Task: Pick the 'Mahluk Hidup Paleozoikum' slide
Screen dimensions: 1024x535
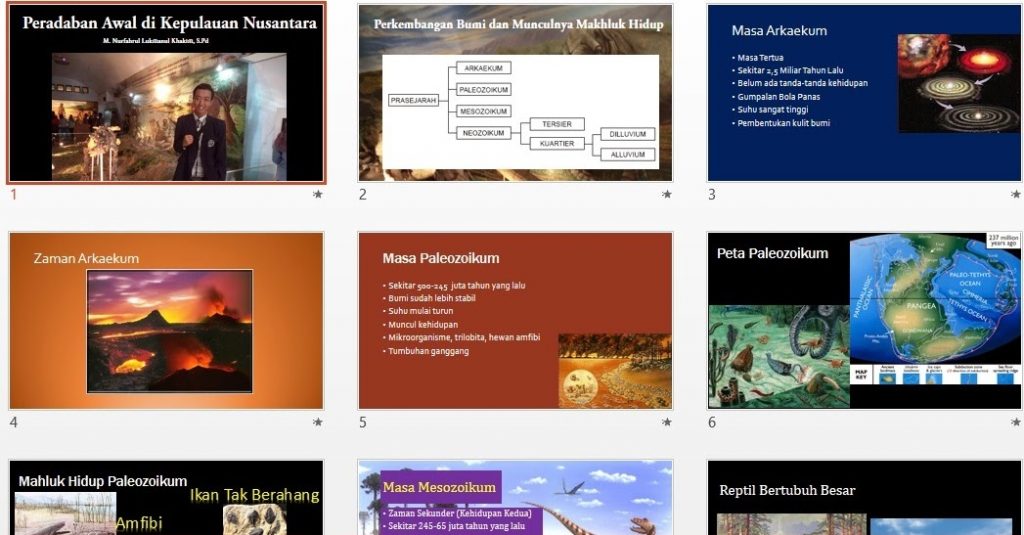Action: click(166, 498)
